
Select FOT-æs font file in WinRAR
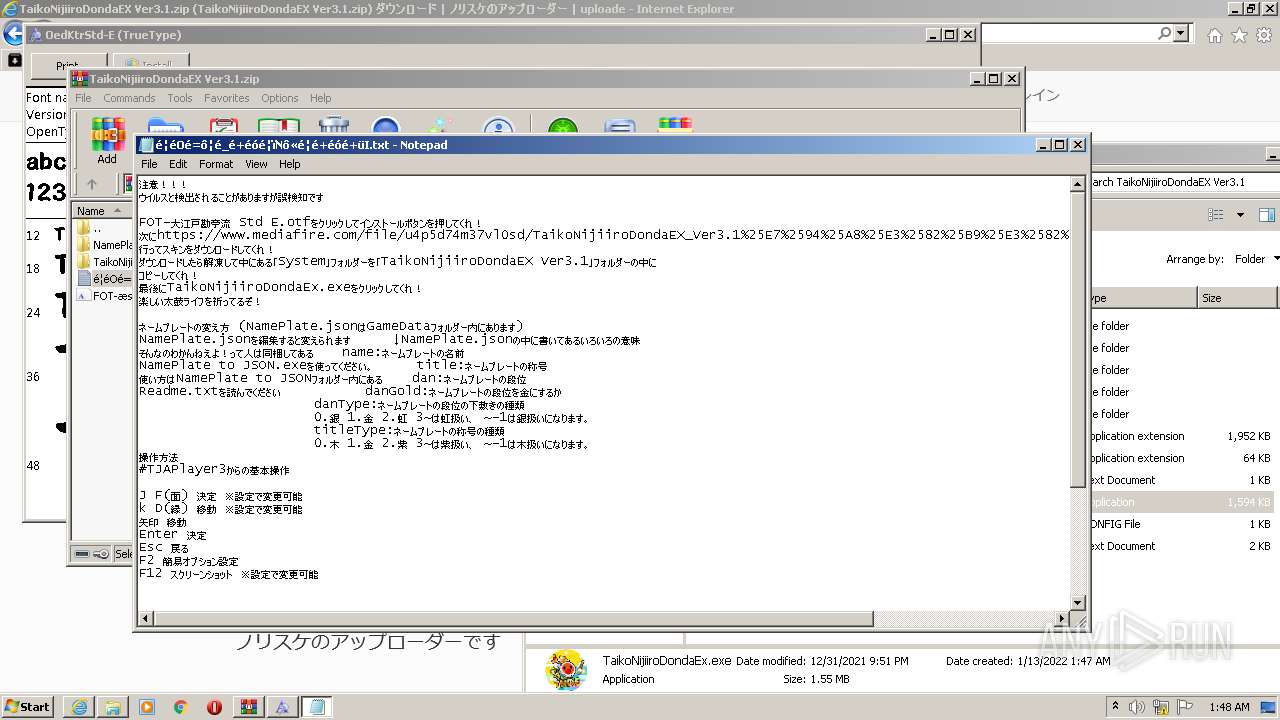tap(104, 296)
